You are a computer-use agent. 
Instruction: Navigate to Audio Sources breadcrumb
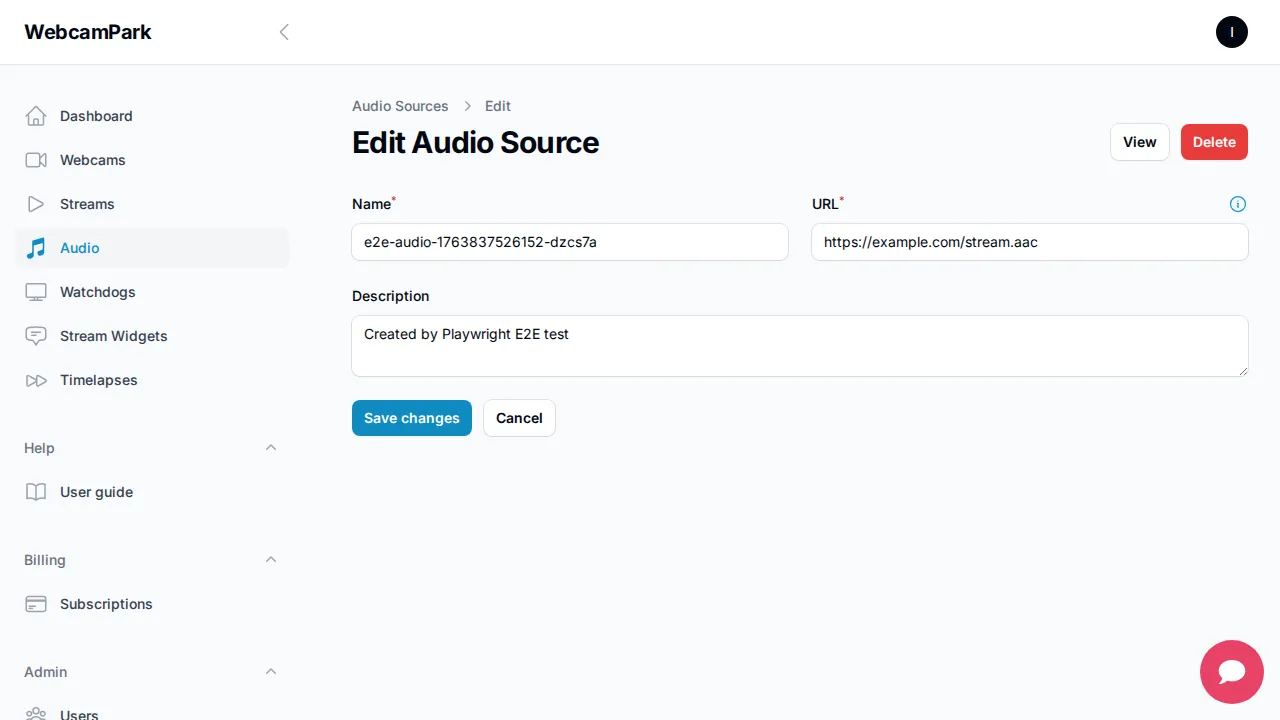point(400,106)
